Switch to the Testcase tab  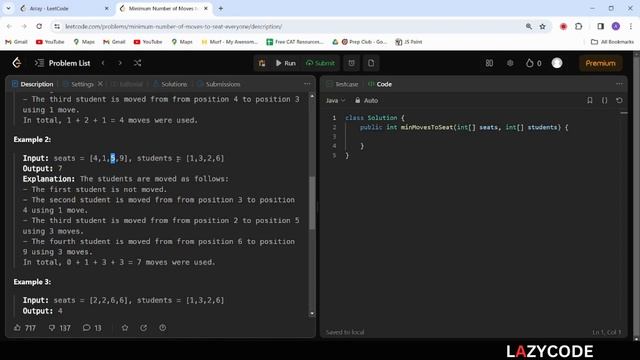(x=342, y=84)
